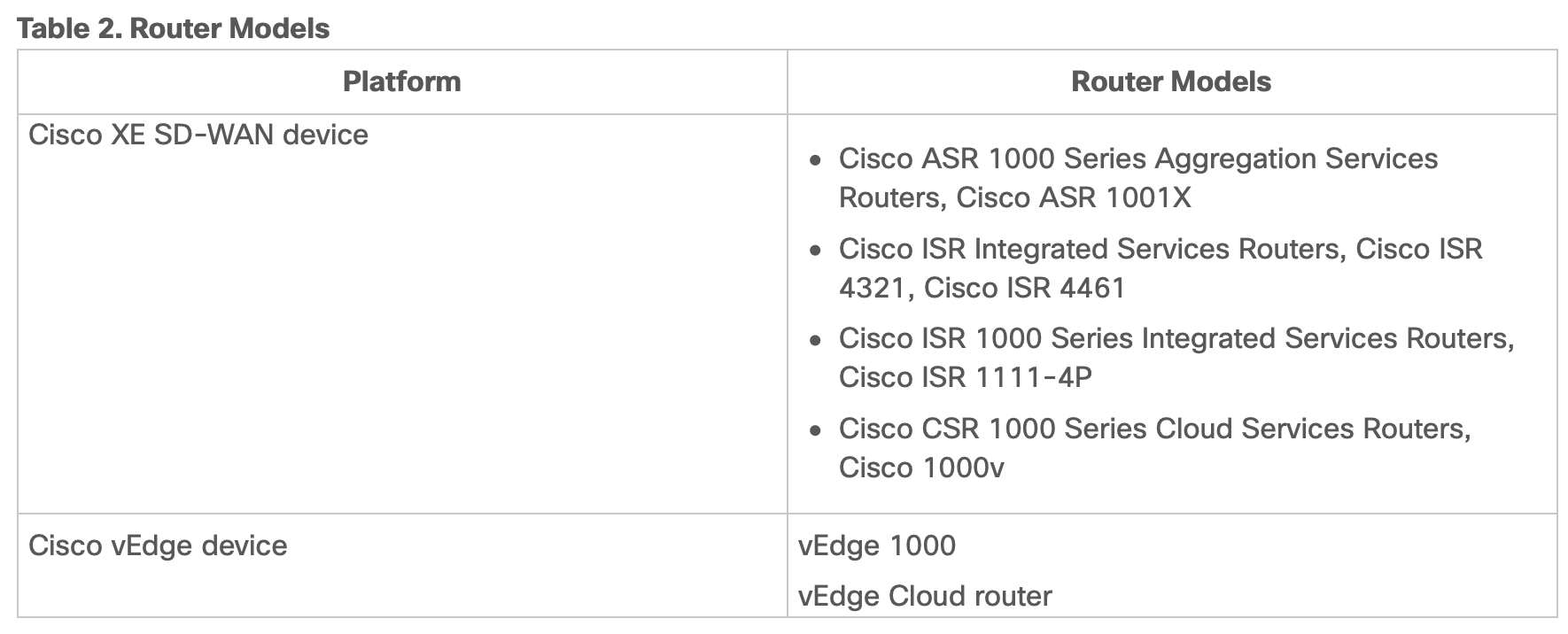Click the 'Platform' column header
Viewport: 1568px width, 634px height.
(x=401, y=81)
